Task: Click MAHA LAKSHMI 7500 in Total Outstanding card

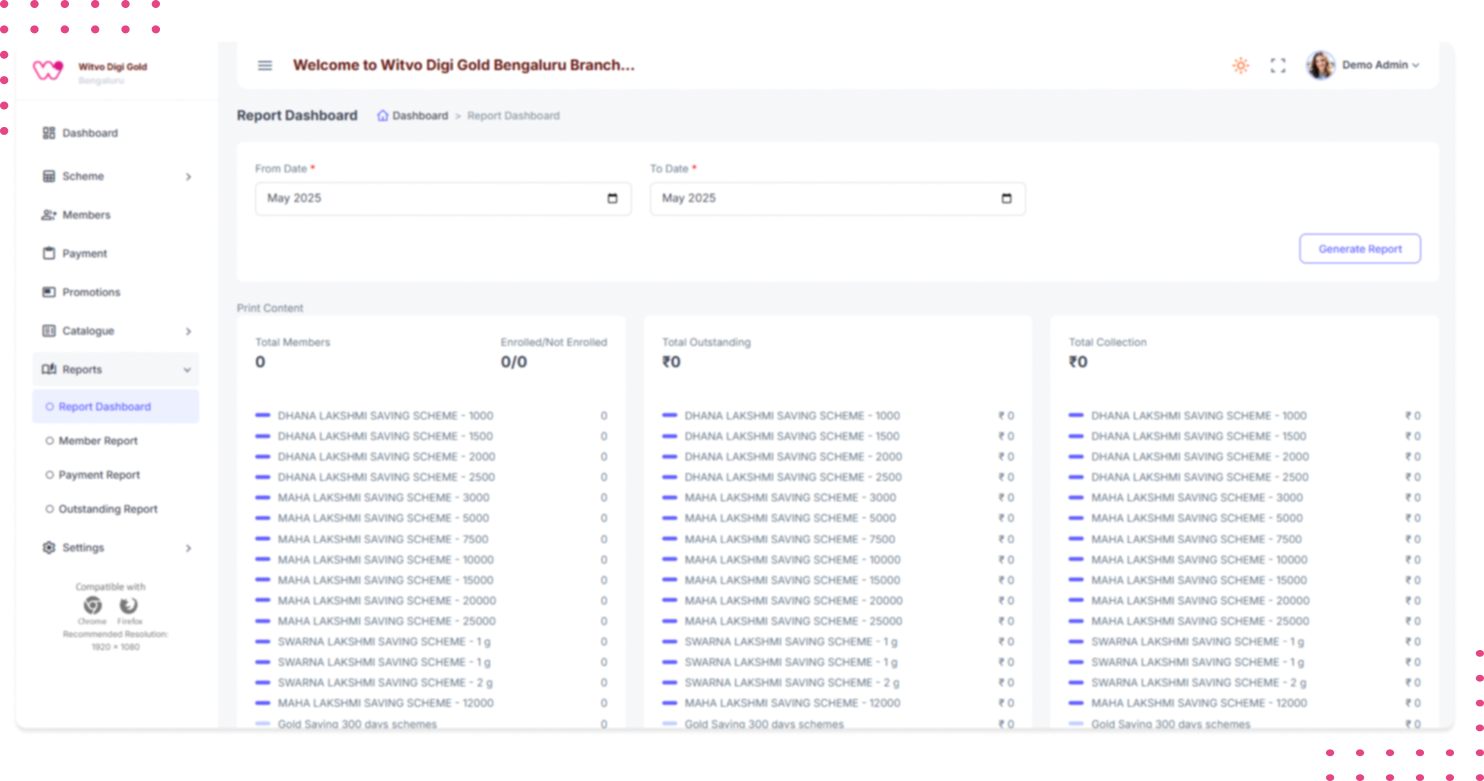Action: (x=790, y=538)
